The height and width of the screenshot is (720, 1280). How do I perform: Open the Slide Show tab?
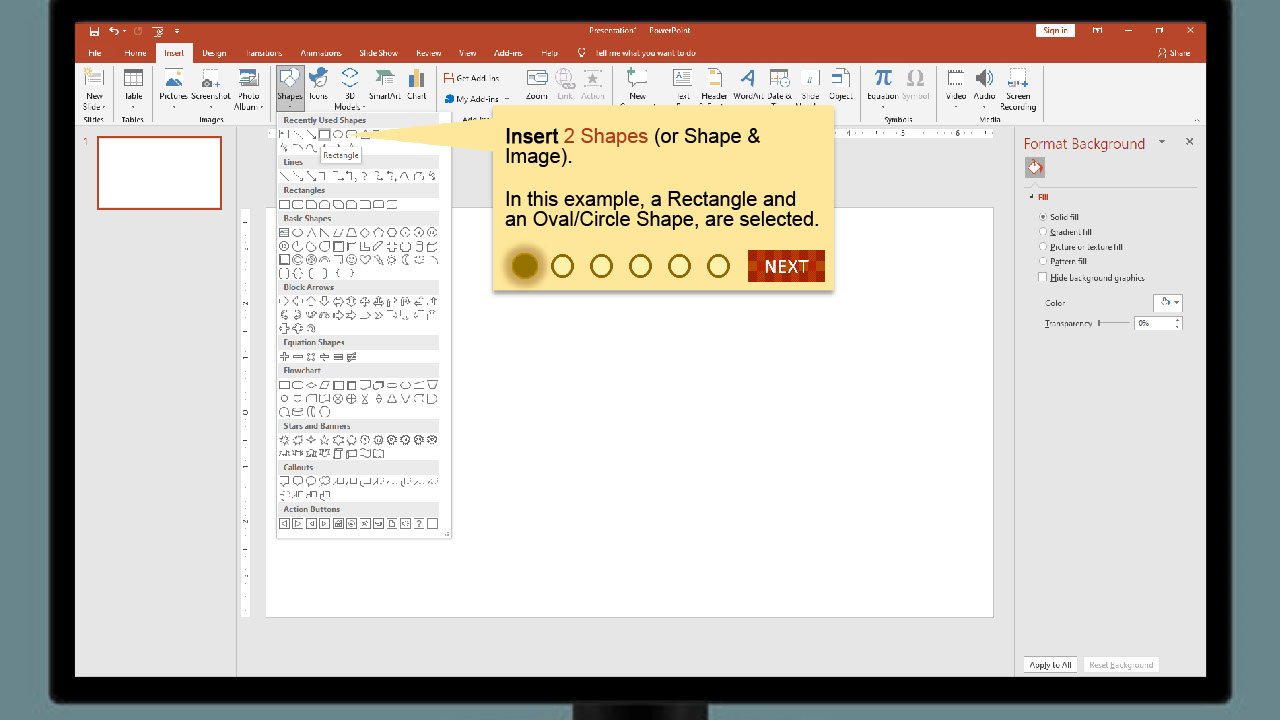378,53
